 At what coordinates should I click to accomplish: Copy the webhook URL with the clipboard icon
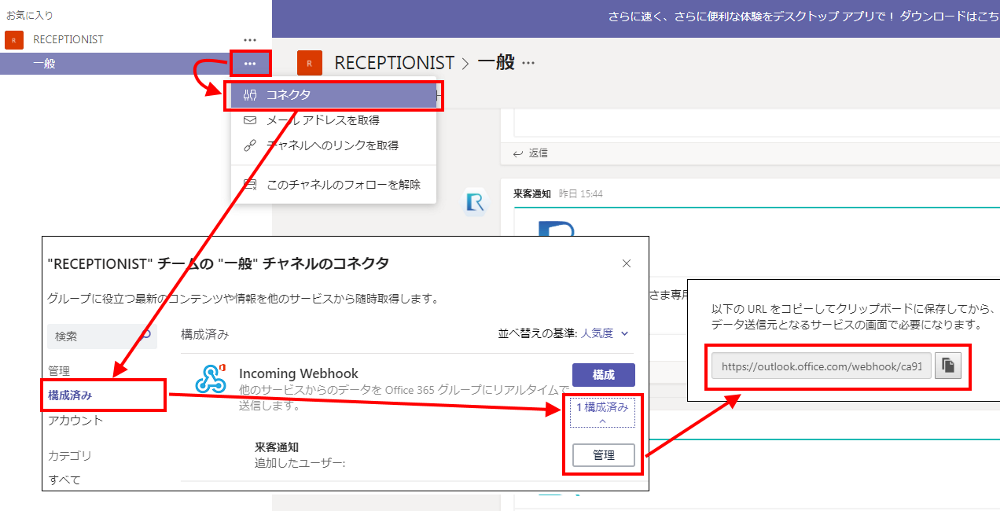point(948,366)
